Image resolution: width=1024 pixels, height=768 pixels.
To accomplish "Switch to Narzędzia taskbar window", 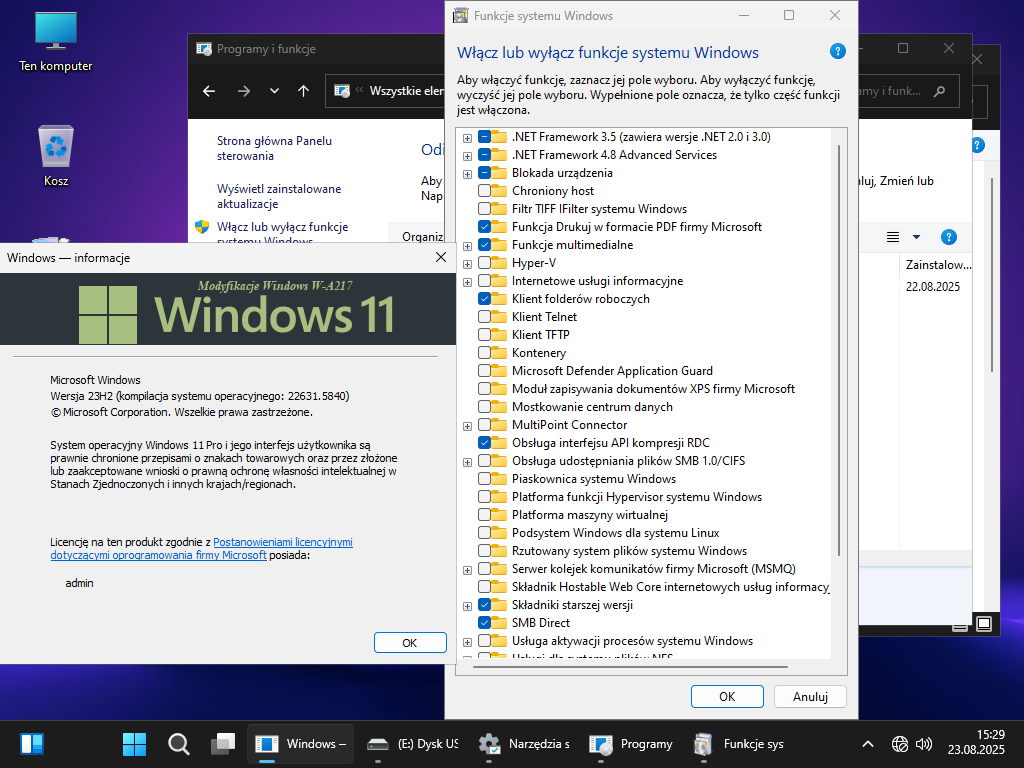I will 524,744.
